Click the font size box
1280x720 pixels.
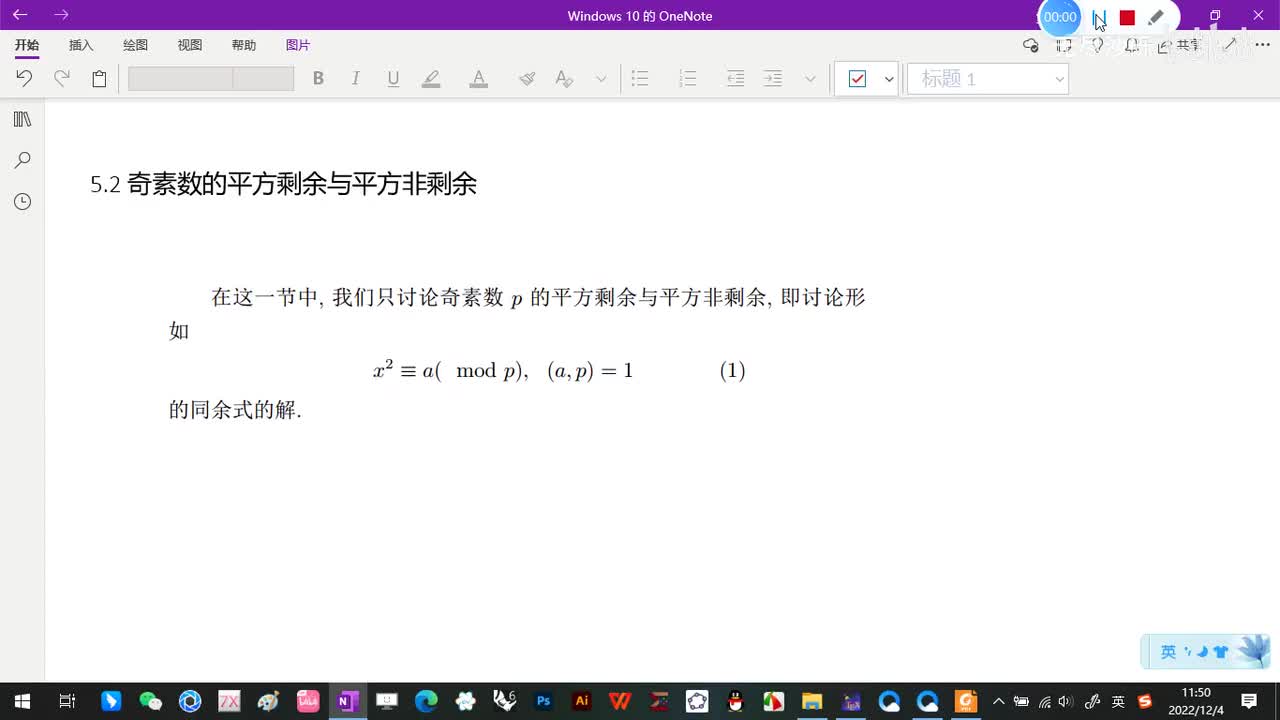coord(264,78)
